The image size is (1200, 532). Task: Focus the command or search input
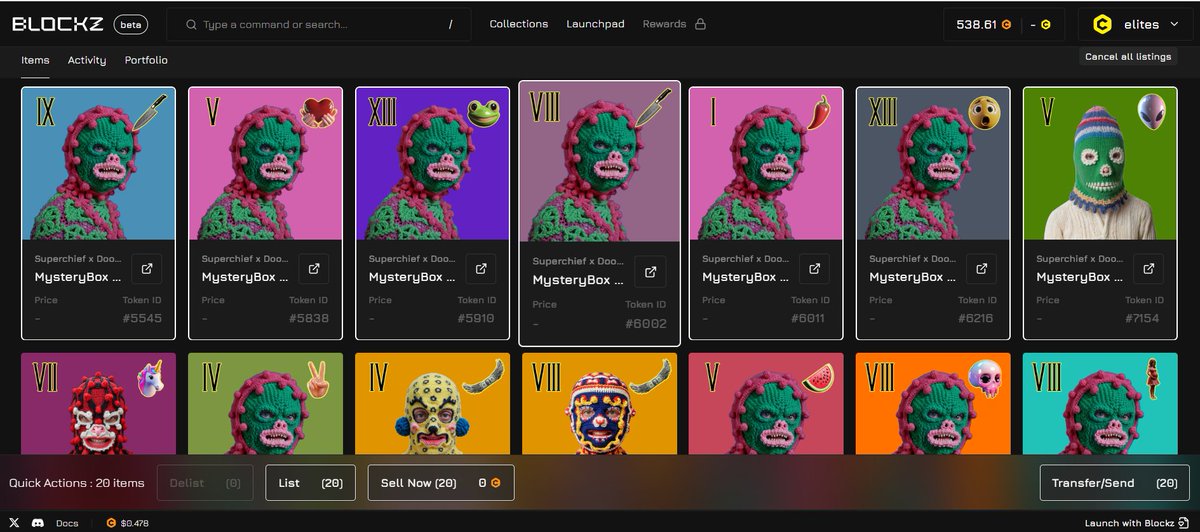(x=320, y=24)
